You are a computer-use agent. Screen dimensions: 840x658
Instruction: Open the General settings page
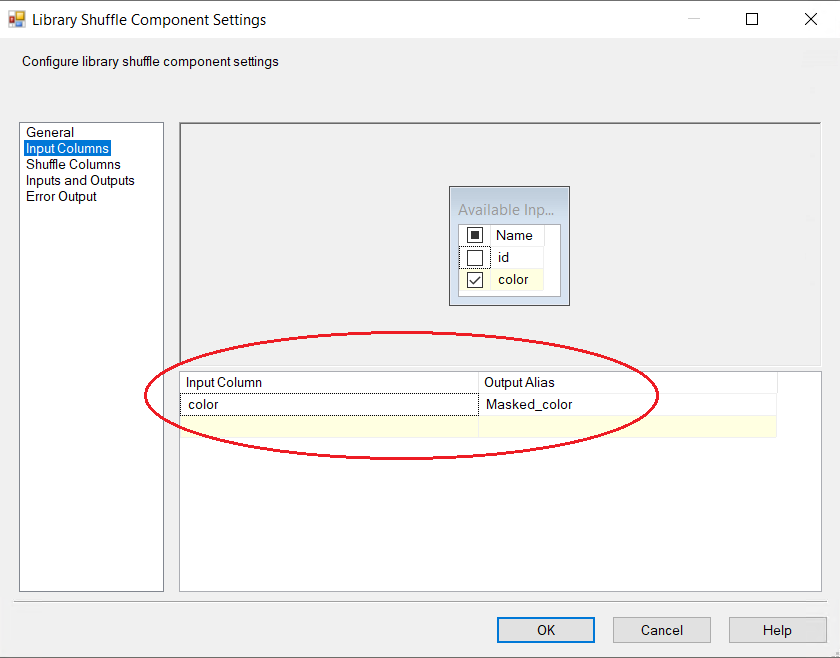(x=50, y=132)
